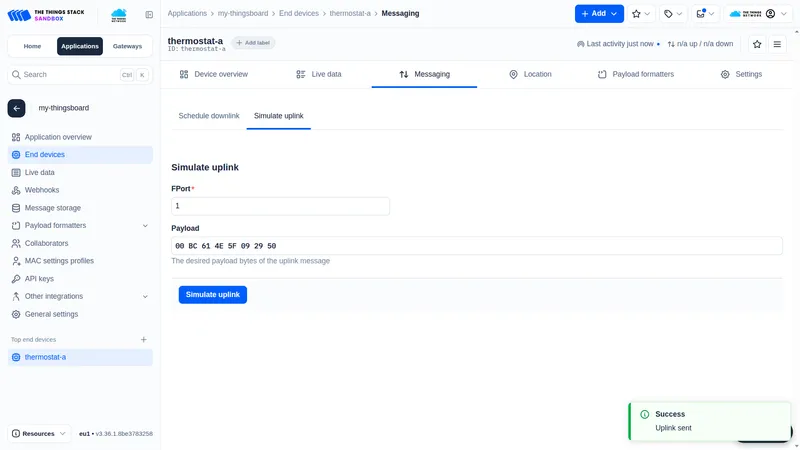Open the bookmarks star dropdown in header
Image resolution: width=800 pixels, height=450 pixels.
pyautogui.click(x=641, y=14)
